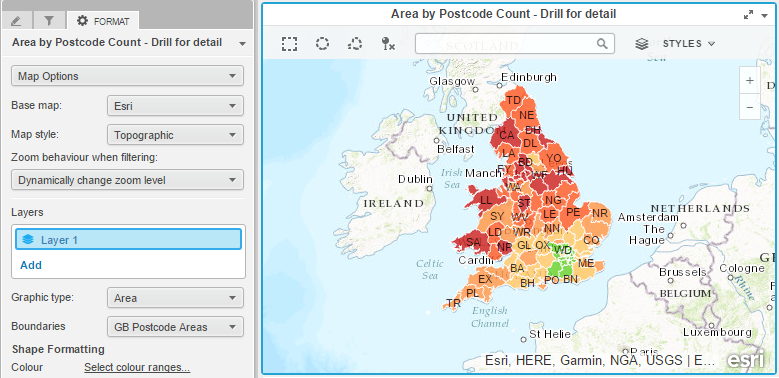This screenshot has width=779, height=378.
Task: Select the circle selection tool
Action: pyautogui.click(x=322, y=44)
